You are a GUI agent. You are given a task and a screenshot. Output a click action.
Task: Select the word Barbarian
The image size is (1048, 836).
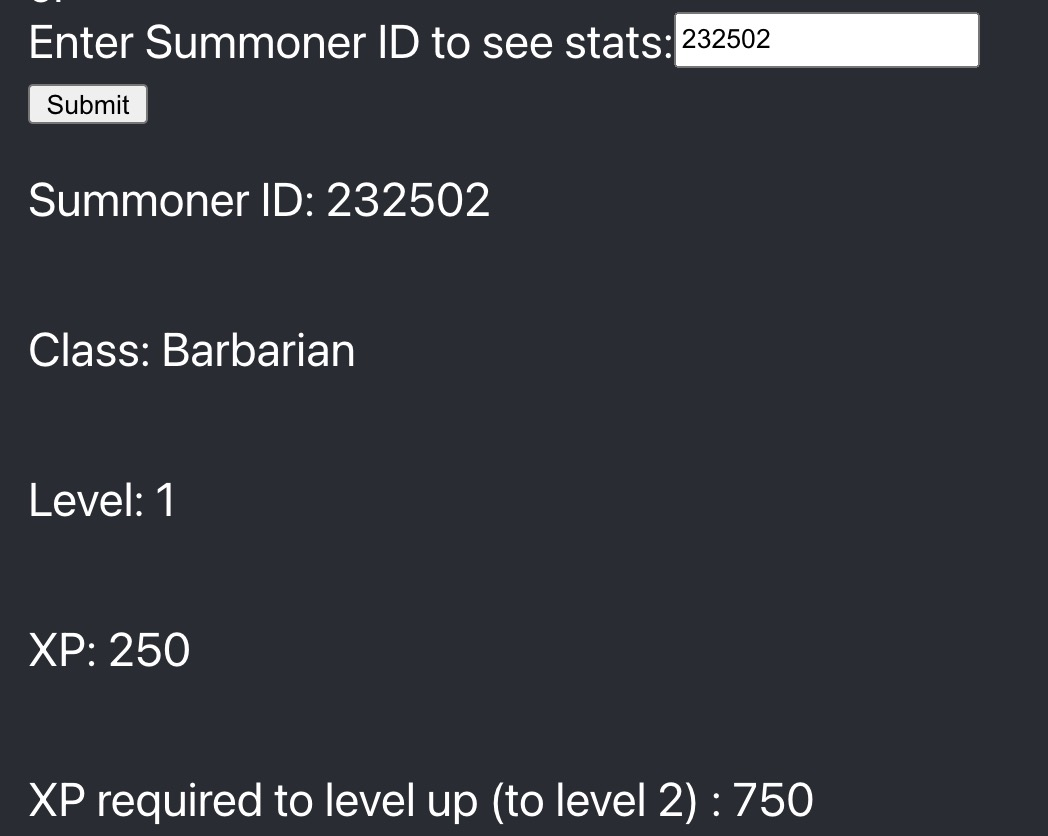tap(259, 350)
